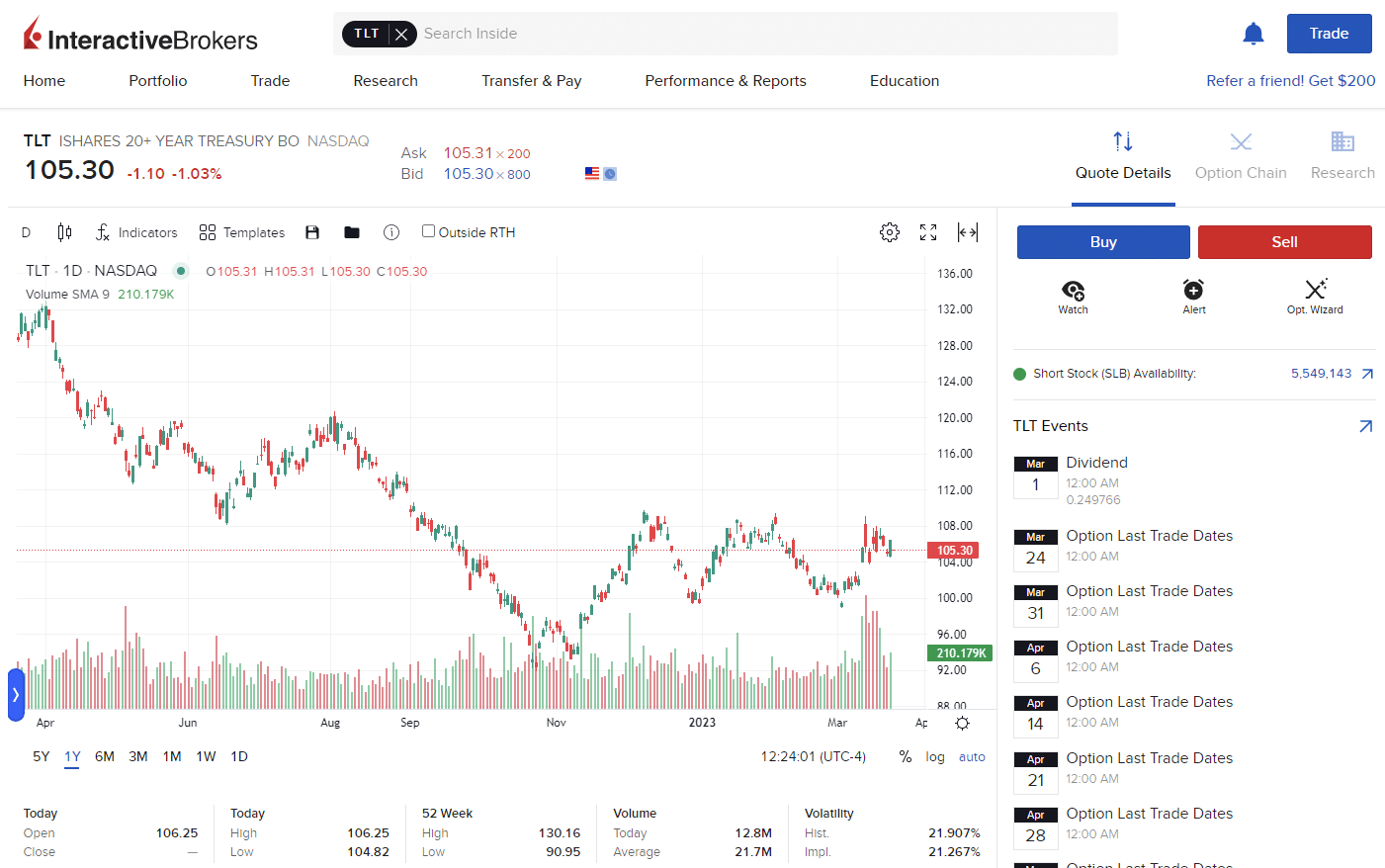Click the US flag exchange icon
The width and height of the screenshot is (1385, 868).
pos(592,173)
